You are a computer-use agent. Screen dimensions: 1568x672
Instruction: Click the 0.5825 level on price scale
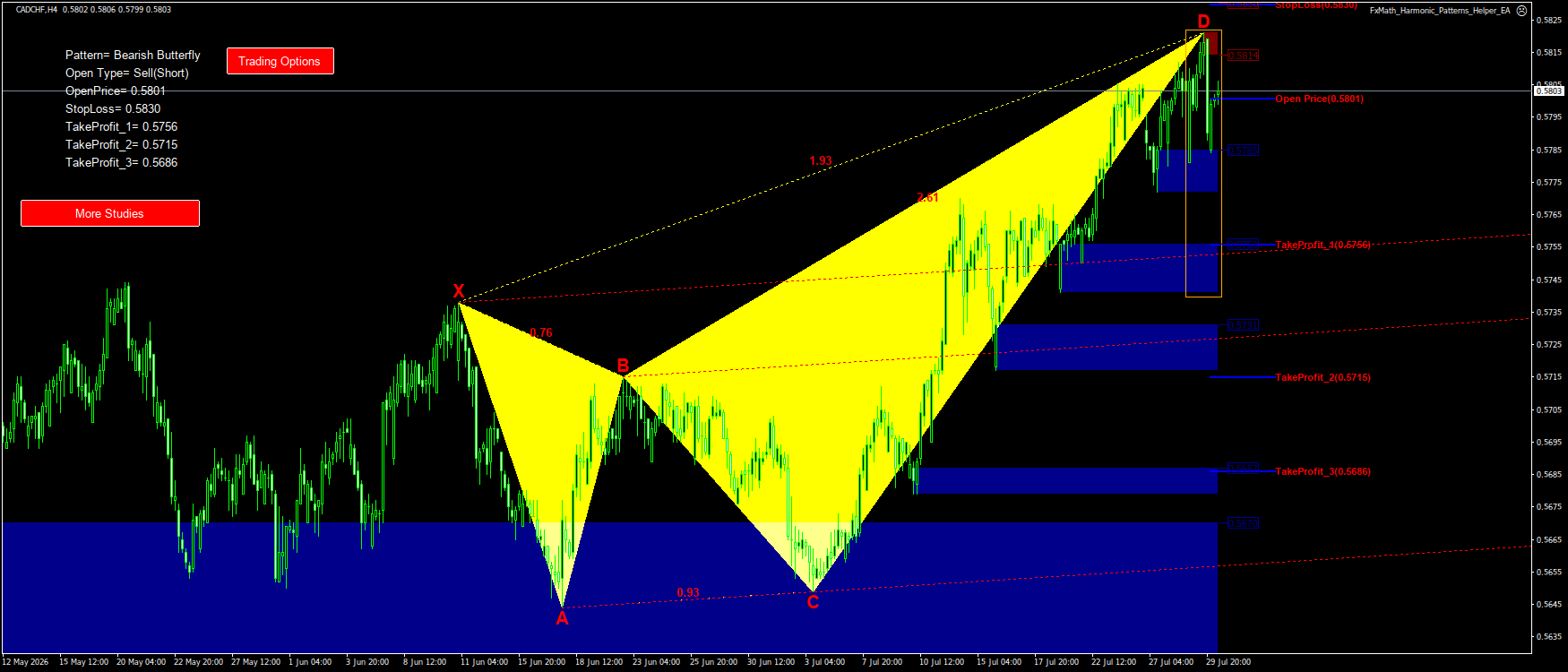(x=1551, y=20)
